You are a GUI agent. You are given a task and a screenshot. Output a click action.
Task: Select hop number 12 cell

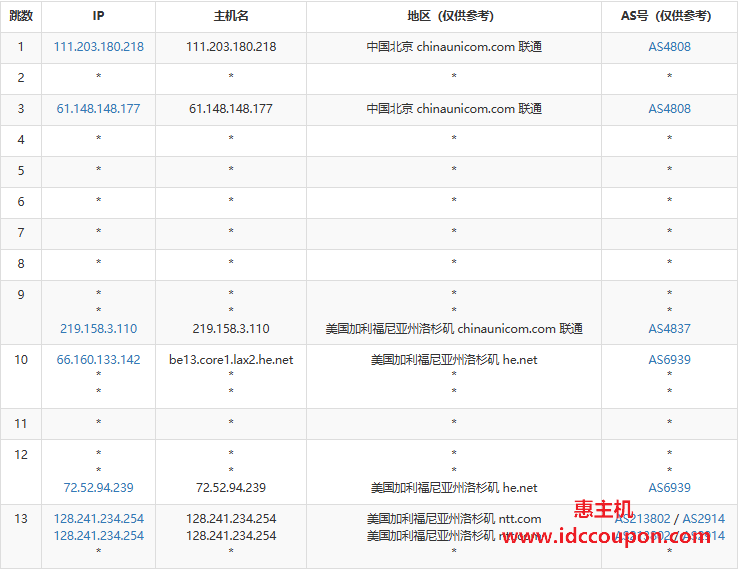[x=21, y=472]
